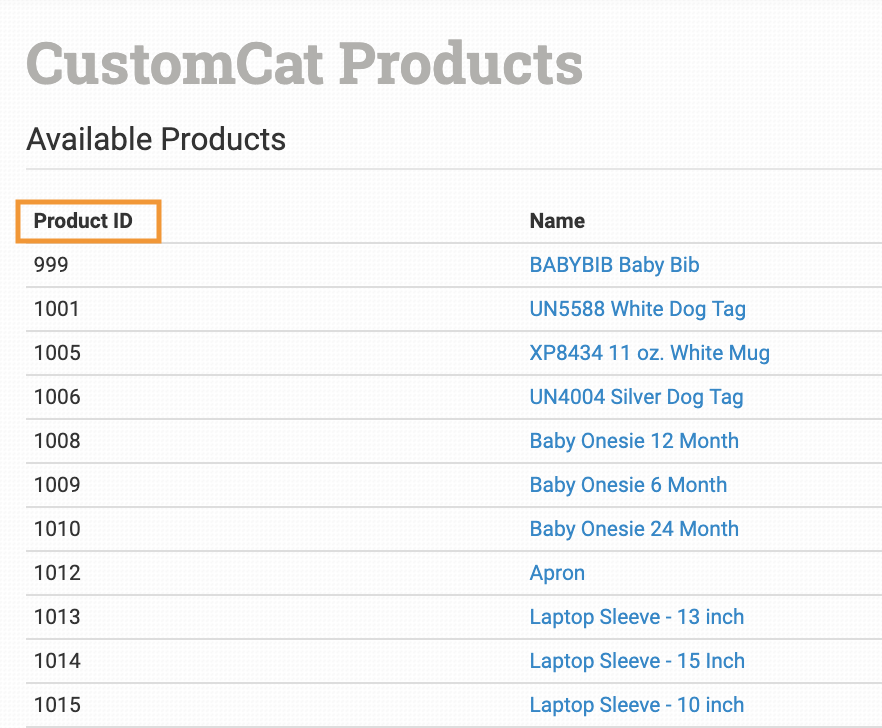Select the product ID 1001 cell
The image size is (882, 728).
click(56, 309)
